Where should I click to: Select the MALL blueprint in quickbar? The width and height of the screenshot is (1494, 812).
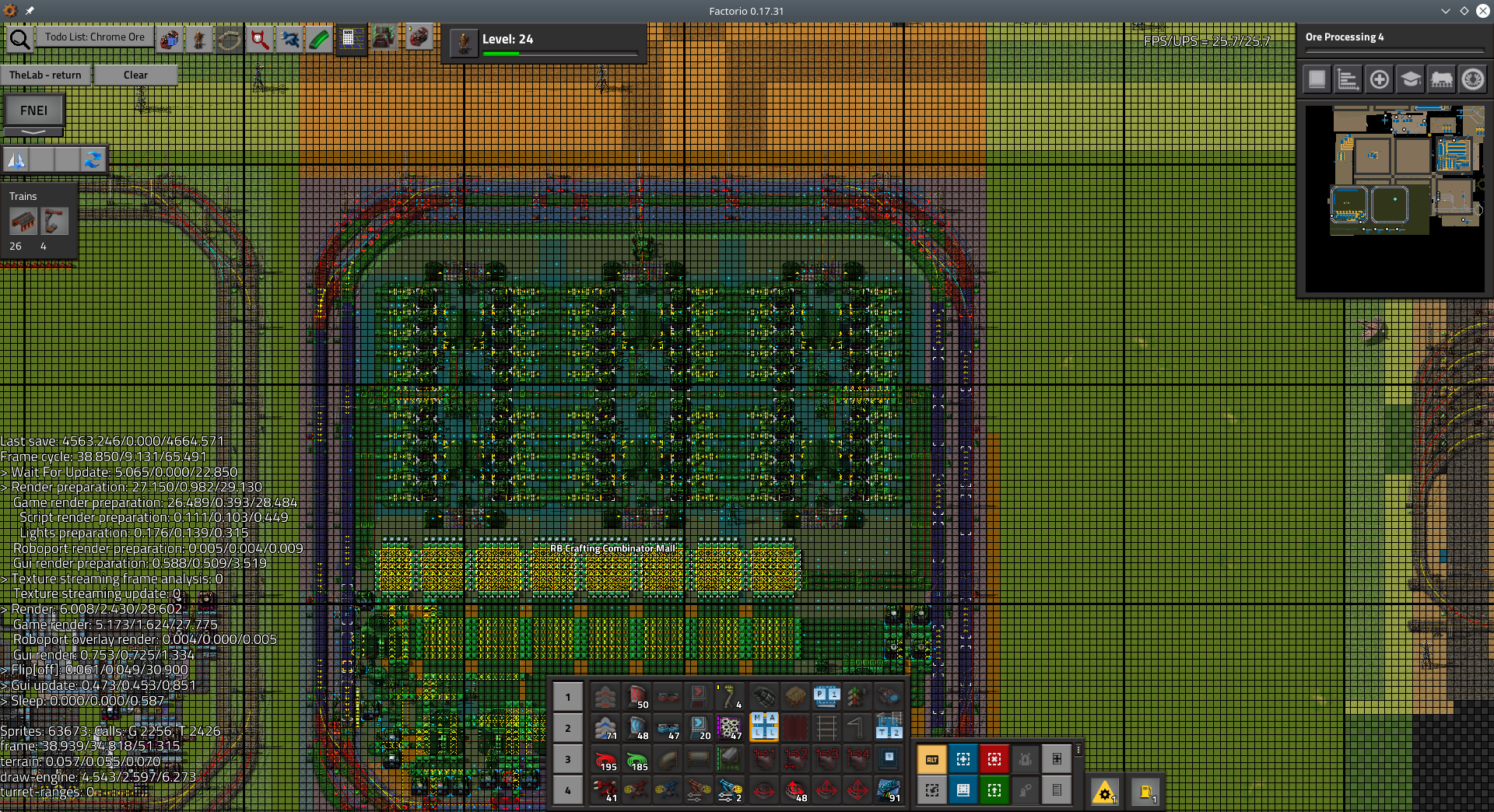point(764,728)
